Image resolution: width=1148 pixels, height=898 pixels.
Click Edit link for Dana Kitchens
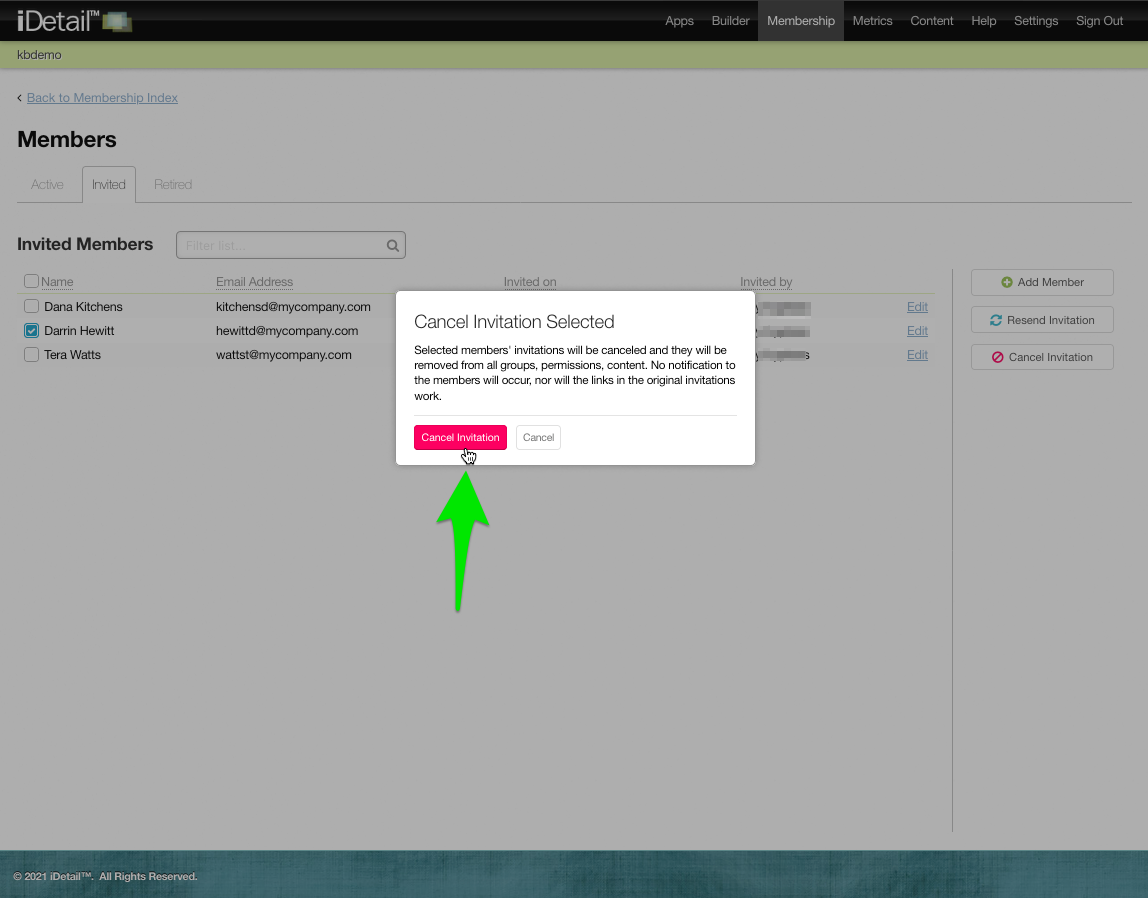tap(917, 307)
